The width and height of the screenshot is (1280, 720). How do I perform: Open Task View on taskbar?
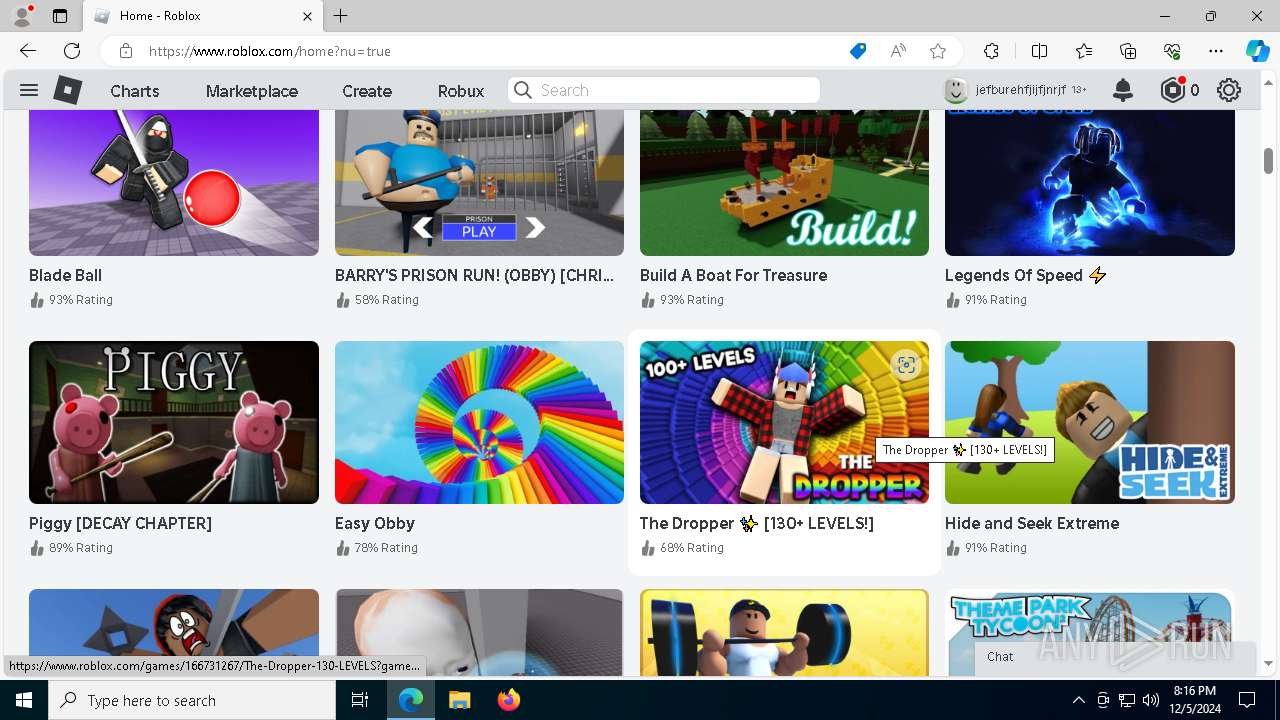[360, 700]
